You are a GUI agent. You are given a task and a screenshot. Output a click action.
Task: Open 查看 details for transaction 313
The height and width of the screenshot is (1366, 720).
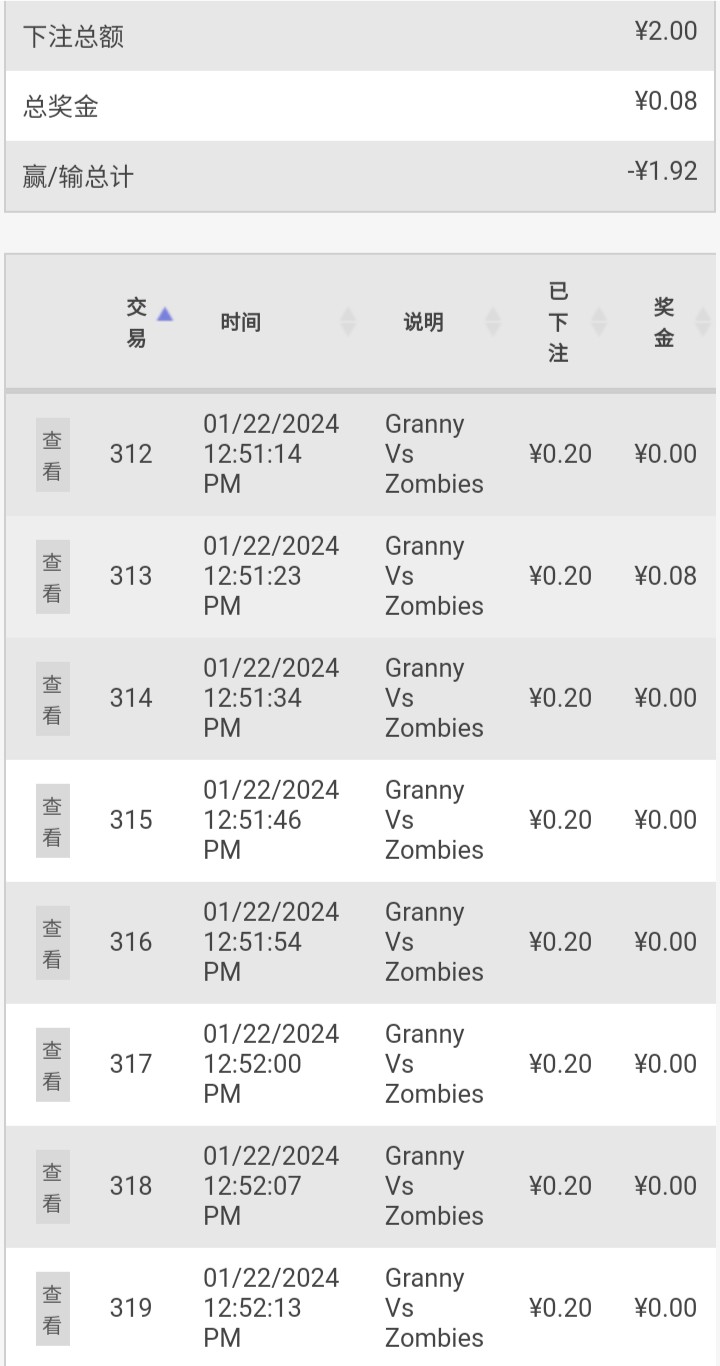(x=52, y=577)
